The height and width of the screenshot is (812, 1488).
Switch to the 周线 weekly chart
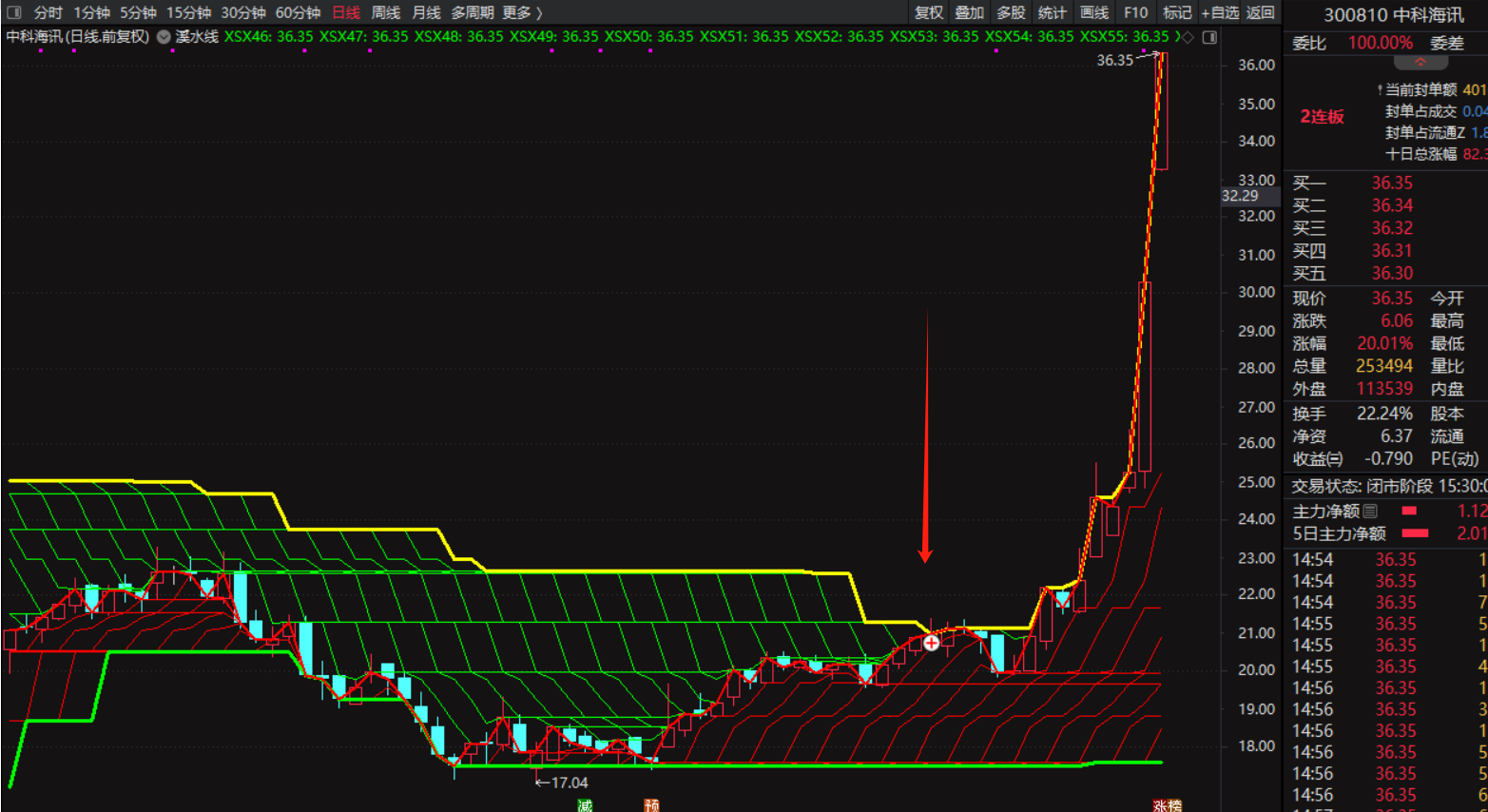[x=385, y=12]
